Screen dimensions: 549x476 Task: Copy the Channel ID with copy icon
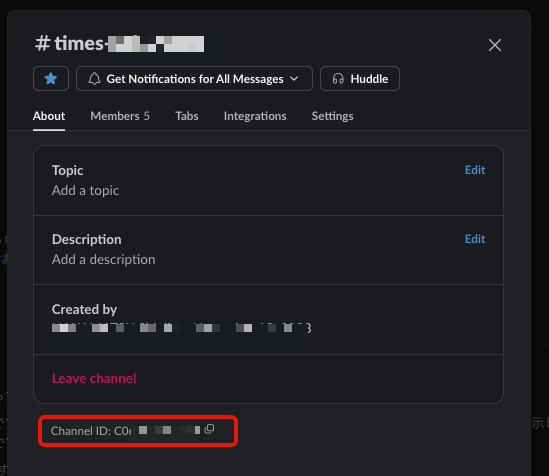209,429
